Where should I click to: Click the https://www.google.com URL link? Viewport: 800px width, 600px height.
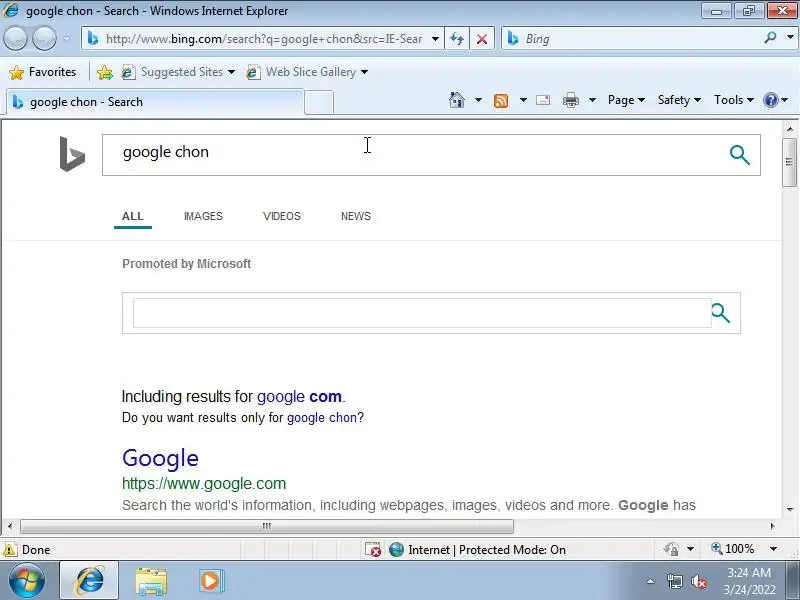(204, 483)
